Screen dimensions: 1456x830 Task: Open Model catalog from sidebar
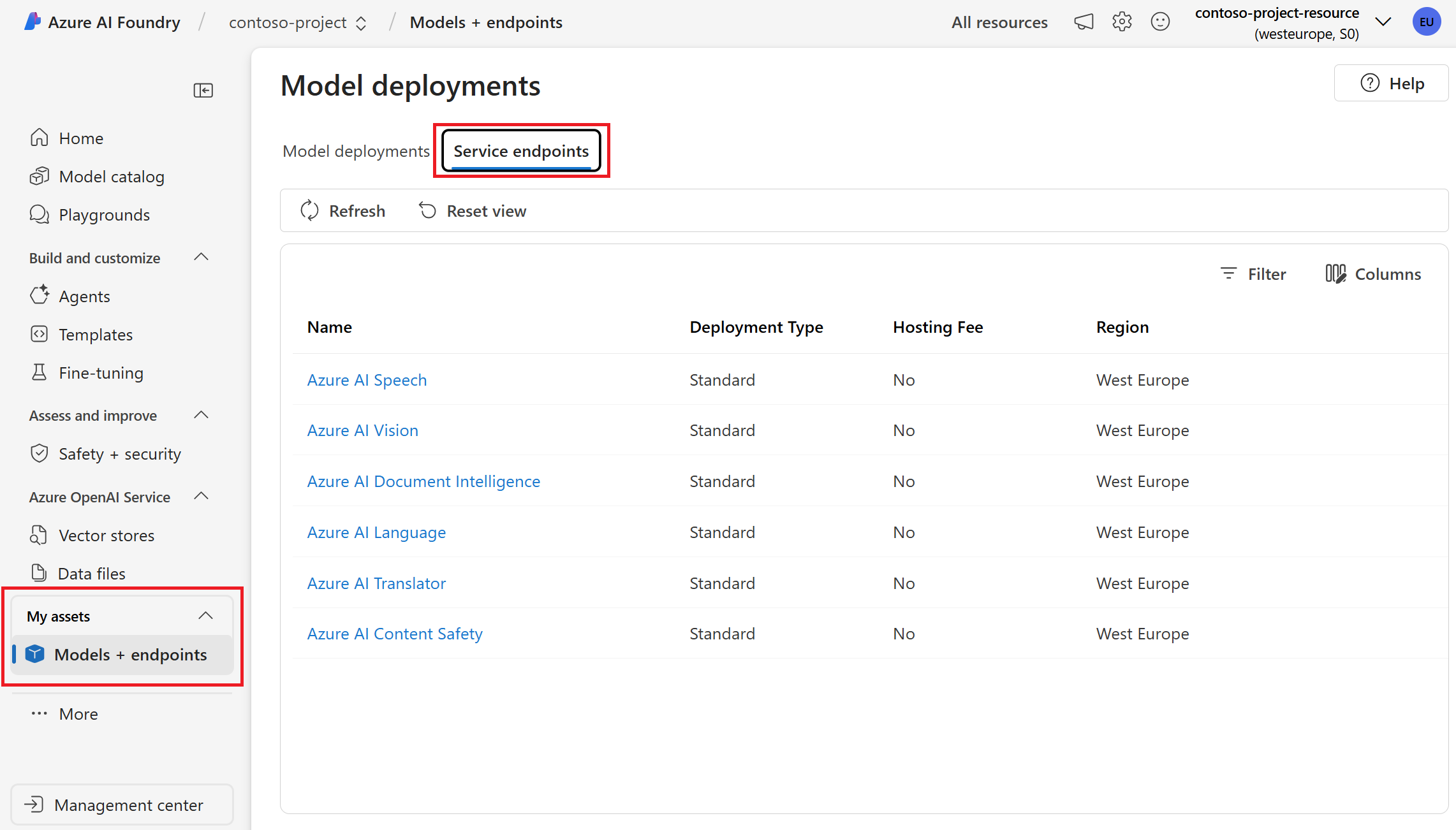tap(111, 177)
